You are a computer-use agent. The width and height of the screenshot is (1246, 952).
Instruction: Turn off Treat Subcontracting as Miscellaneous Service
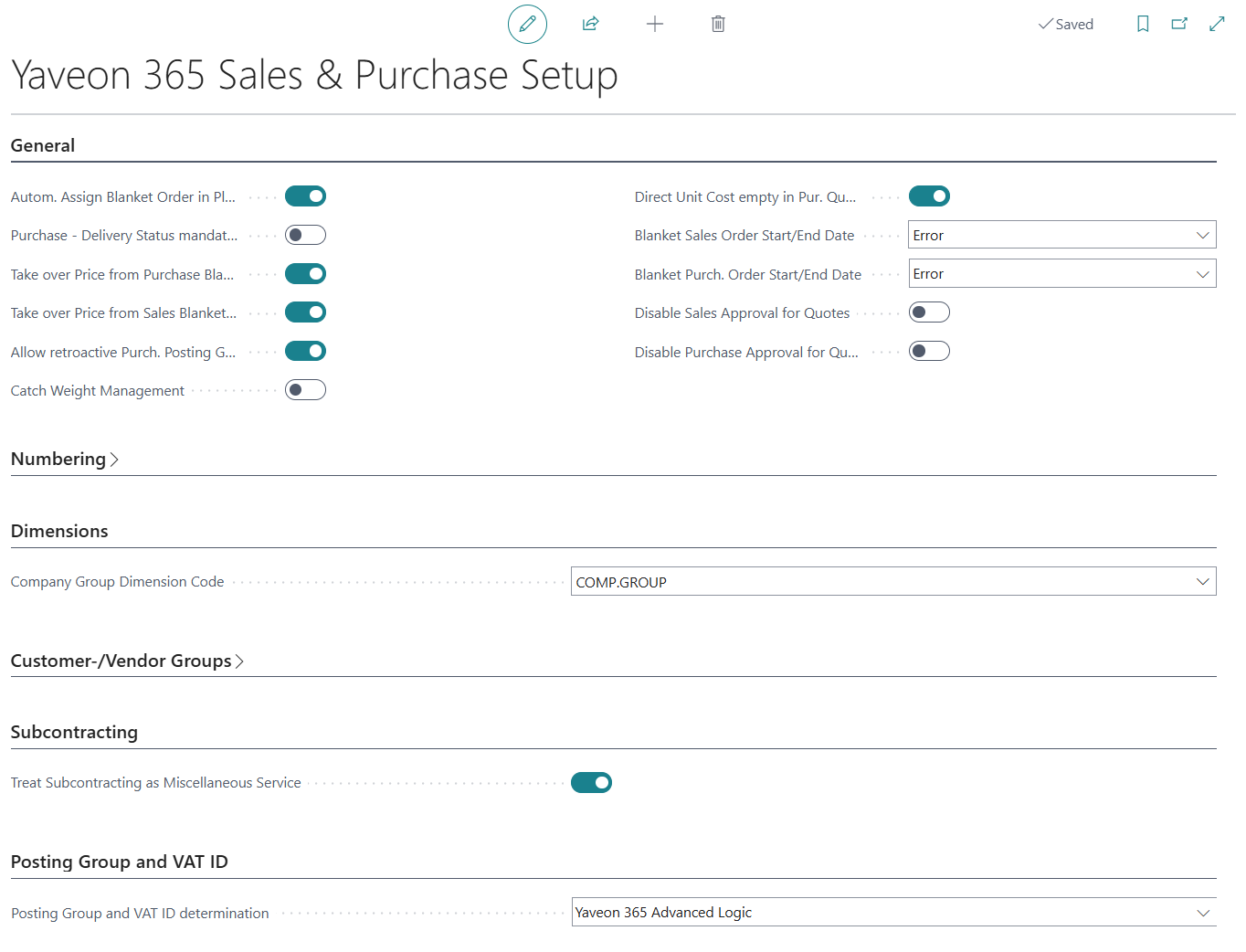point(591,782)
